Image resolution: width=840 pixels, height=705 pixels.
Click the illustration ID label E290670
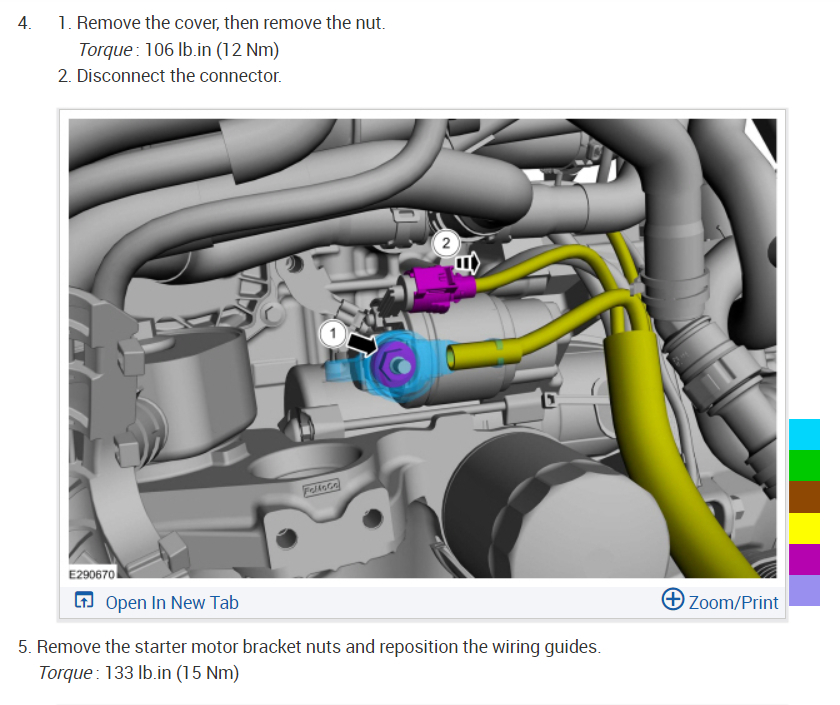92,574
